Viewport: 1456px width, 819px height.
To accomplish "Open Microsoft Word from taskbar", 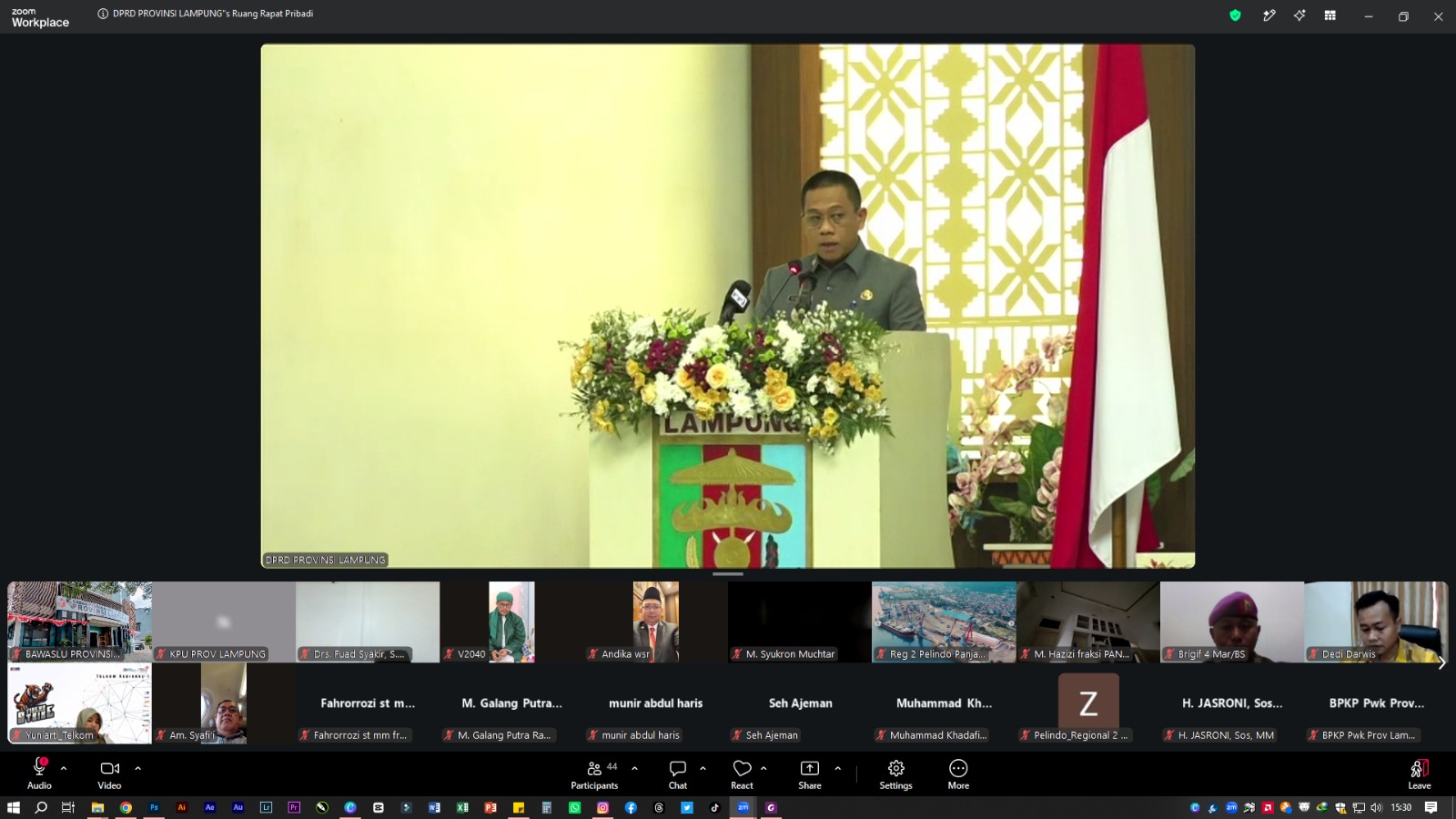I will coord(434,807).
